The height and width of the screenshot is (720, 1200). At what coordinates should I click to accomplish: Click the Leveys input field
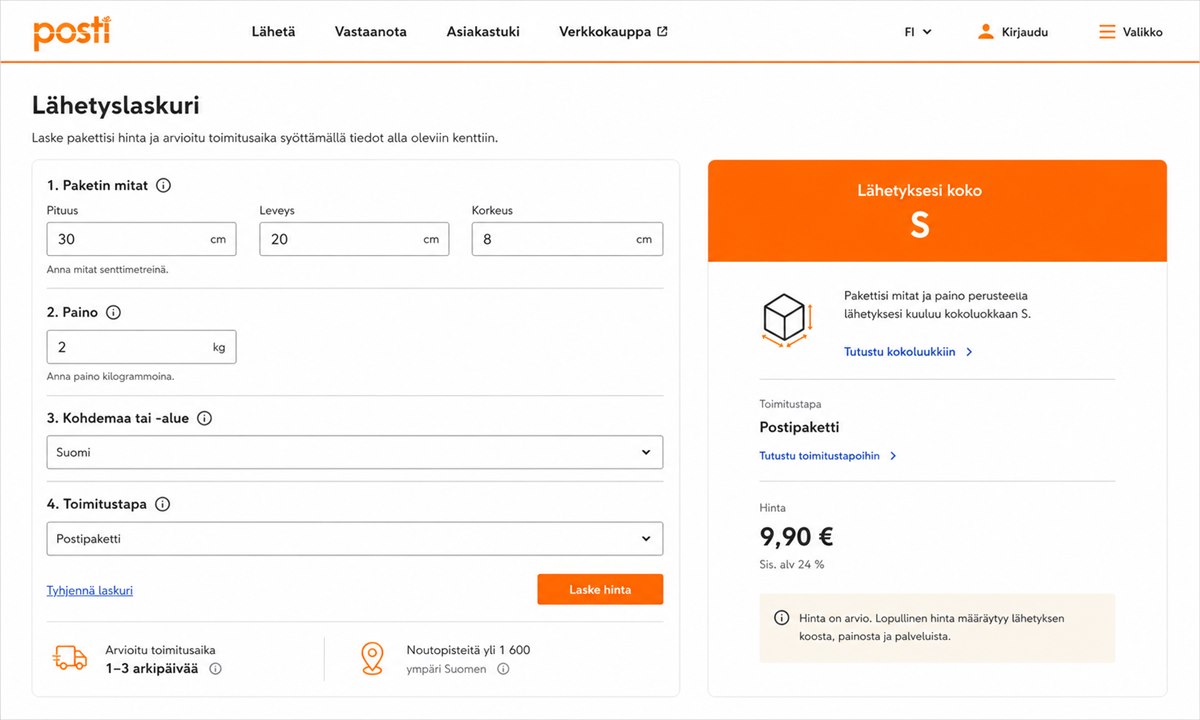coord(354,239)
